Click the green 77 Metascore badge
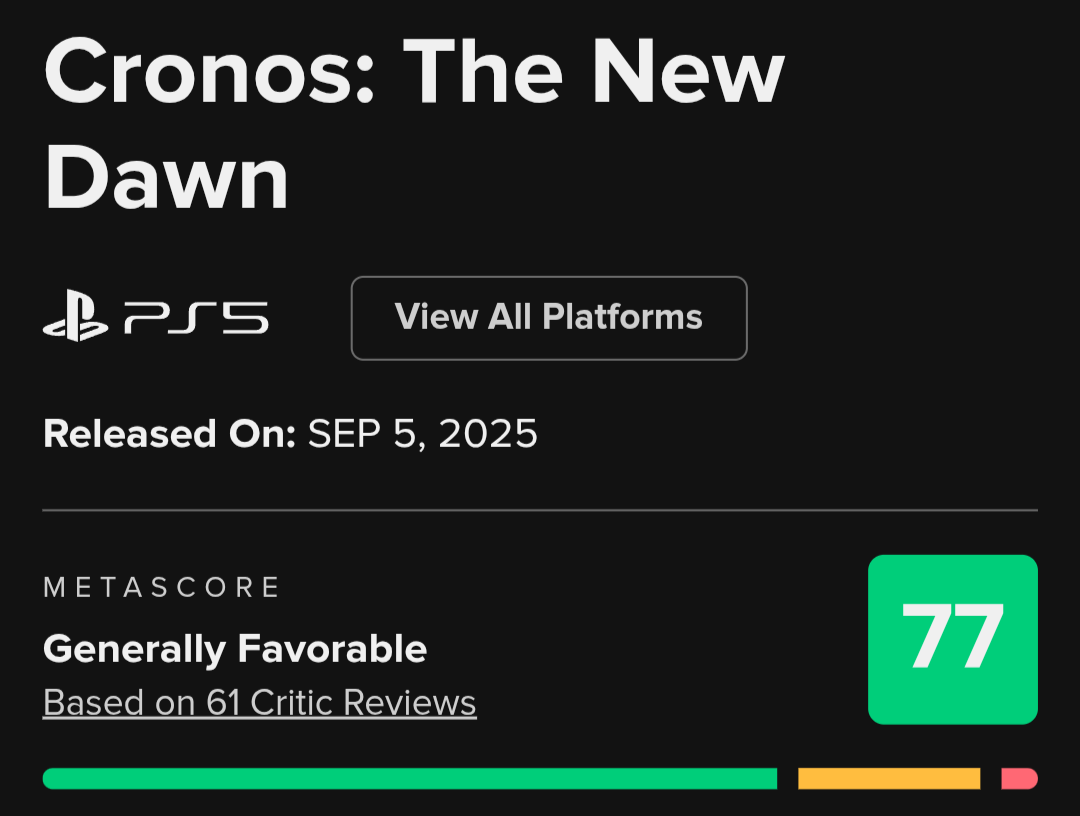 [952, 639]
